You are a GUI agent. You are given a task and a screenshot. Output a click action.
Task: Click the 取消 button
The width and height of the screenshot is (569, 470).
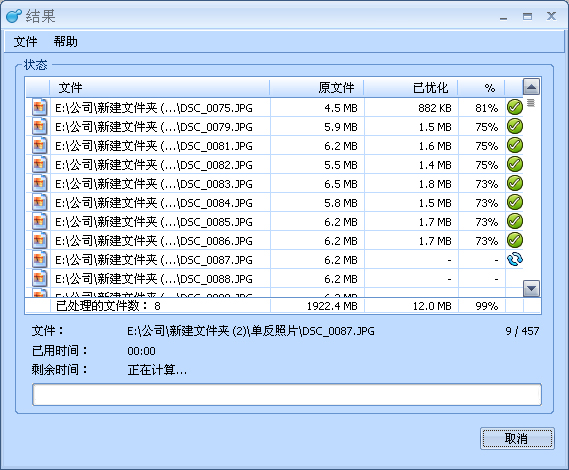[517, 438]
